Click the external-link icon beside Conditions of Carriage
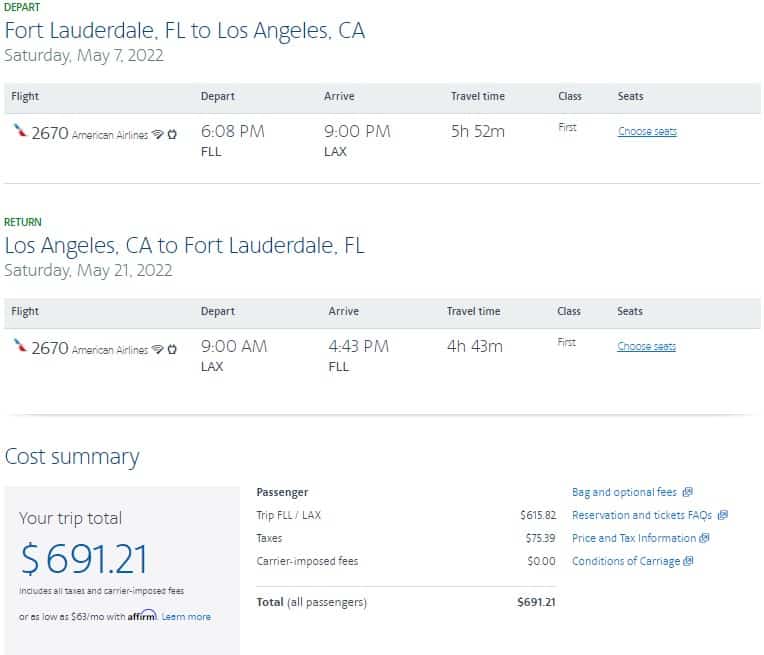764x655 pixels. tap(688, 561)
